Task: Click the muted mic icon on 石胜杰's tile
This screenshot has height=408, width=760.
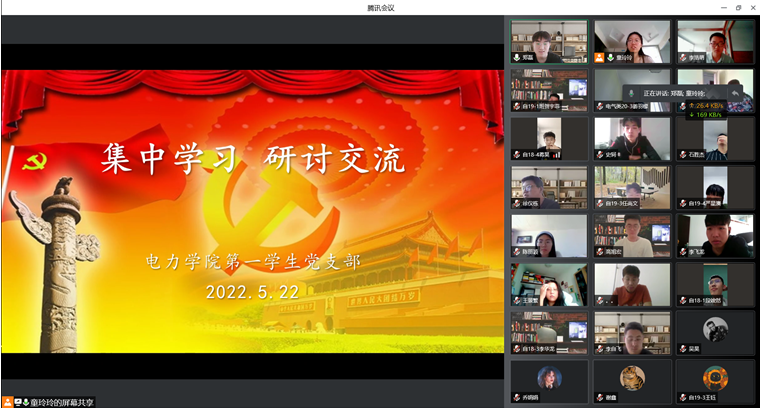Action: coord(683,155)
